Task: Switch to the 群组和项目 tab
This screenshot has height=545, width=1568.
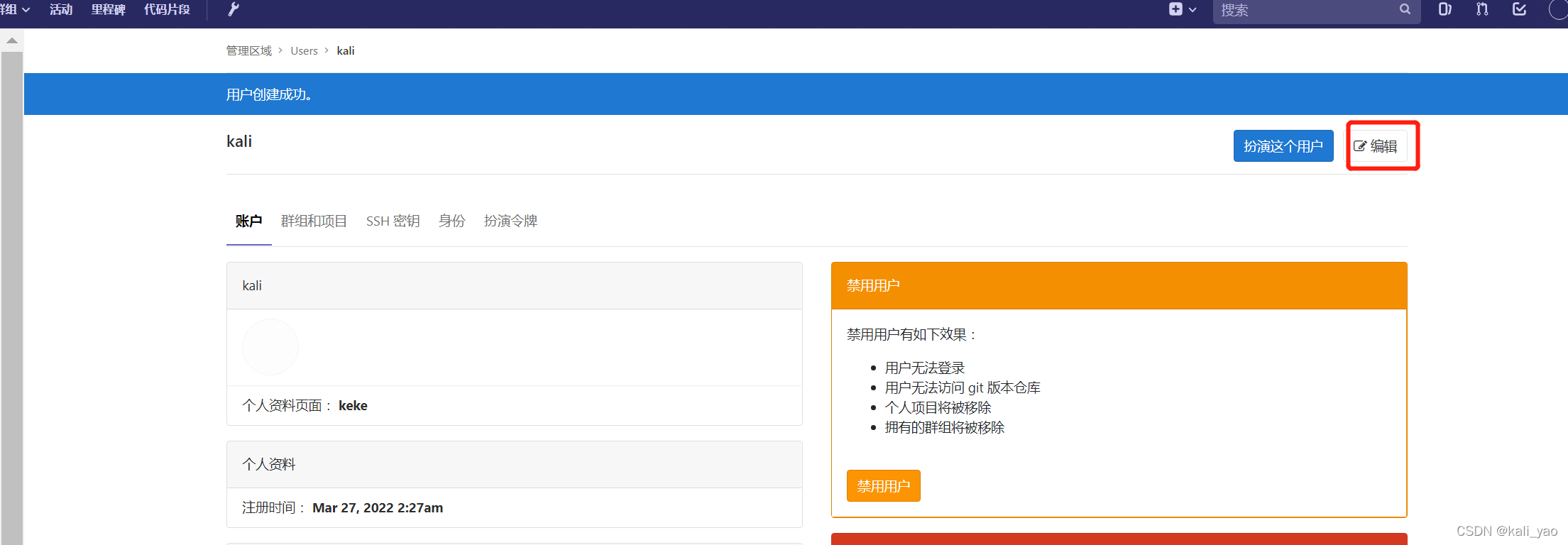Action: pos(314,221)
